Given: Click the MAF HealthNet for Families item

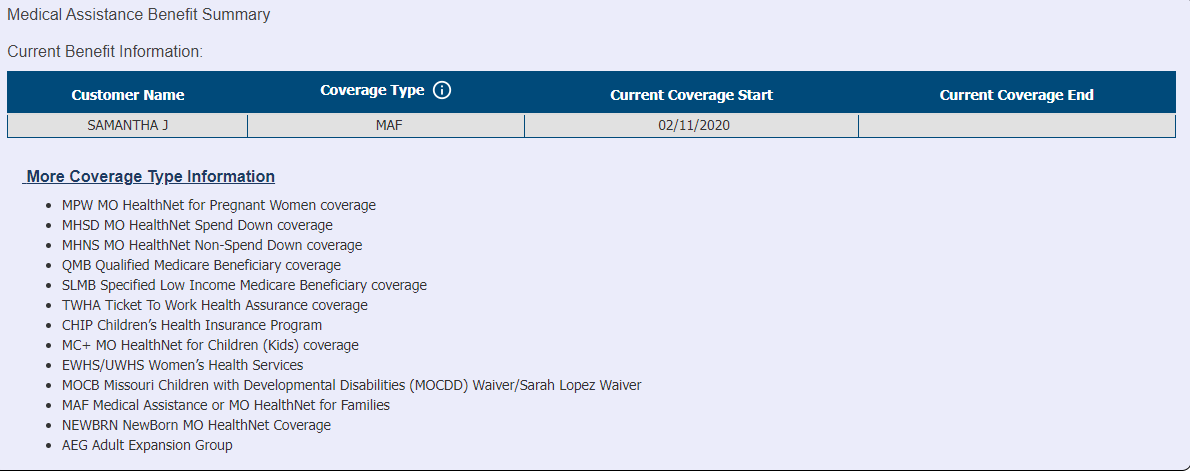Looking at the screenshot, I should click(x=226, y=405).
